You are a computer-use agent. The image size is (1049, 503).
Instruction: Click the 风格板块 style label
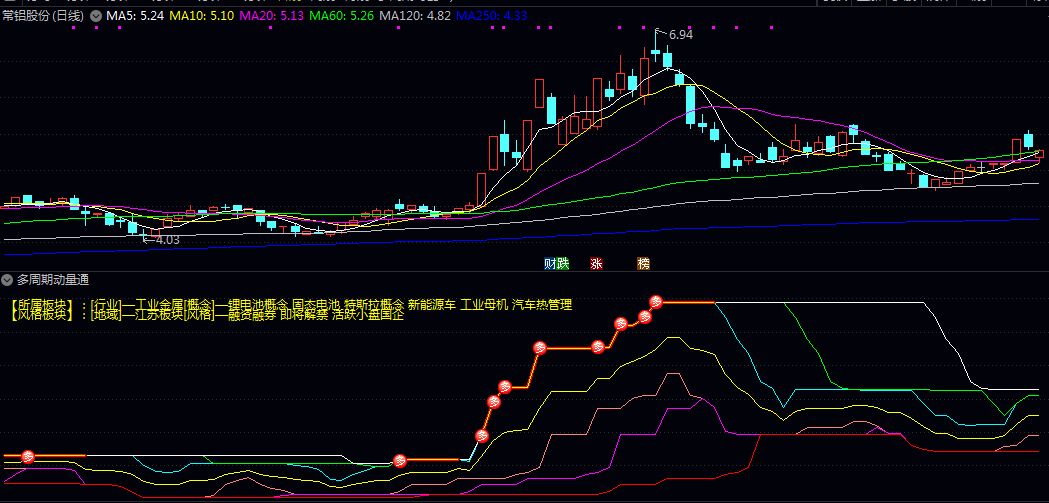[42, 315]
